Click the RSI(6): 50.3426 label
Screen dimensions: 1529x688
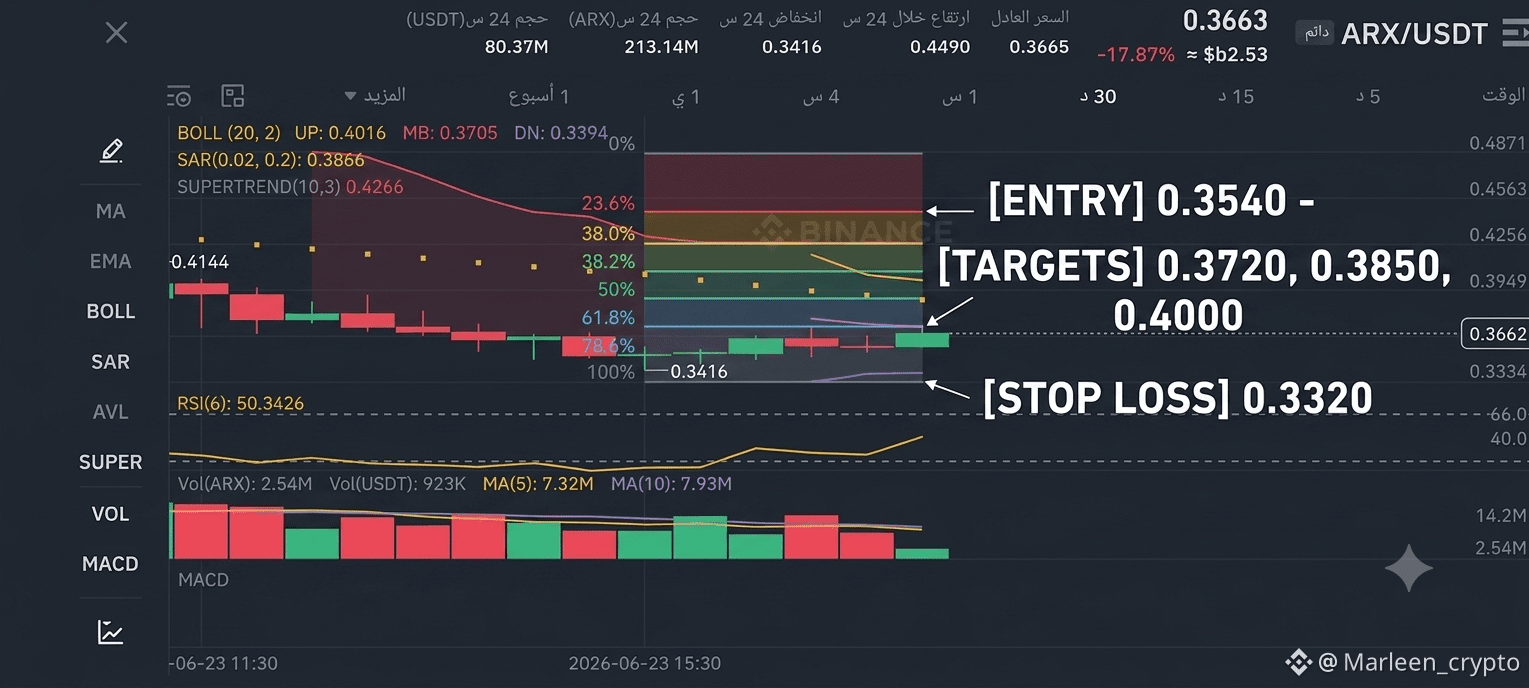[x=240, y=404]
